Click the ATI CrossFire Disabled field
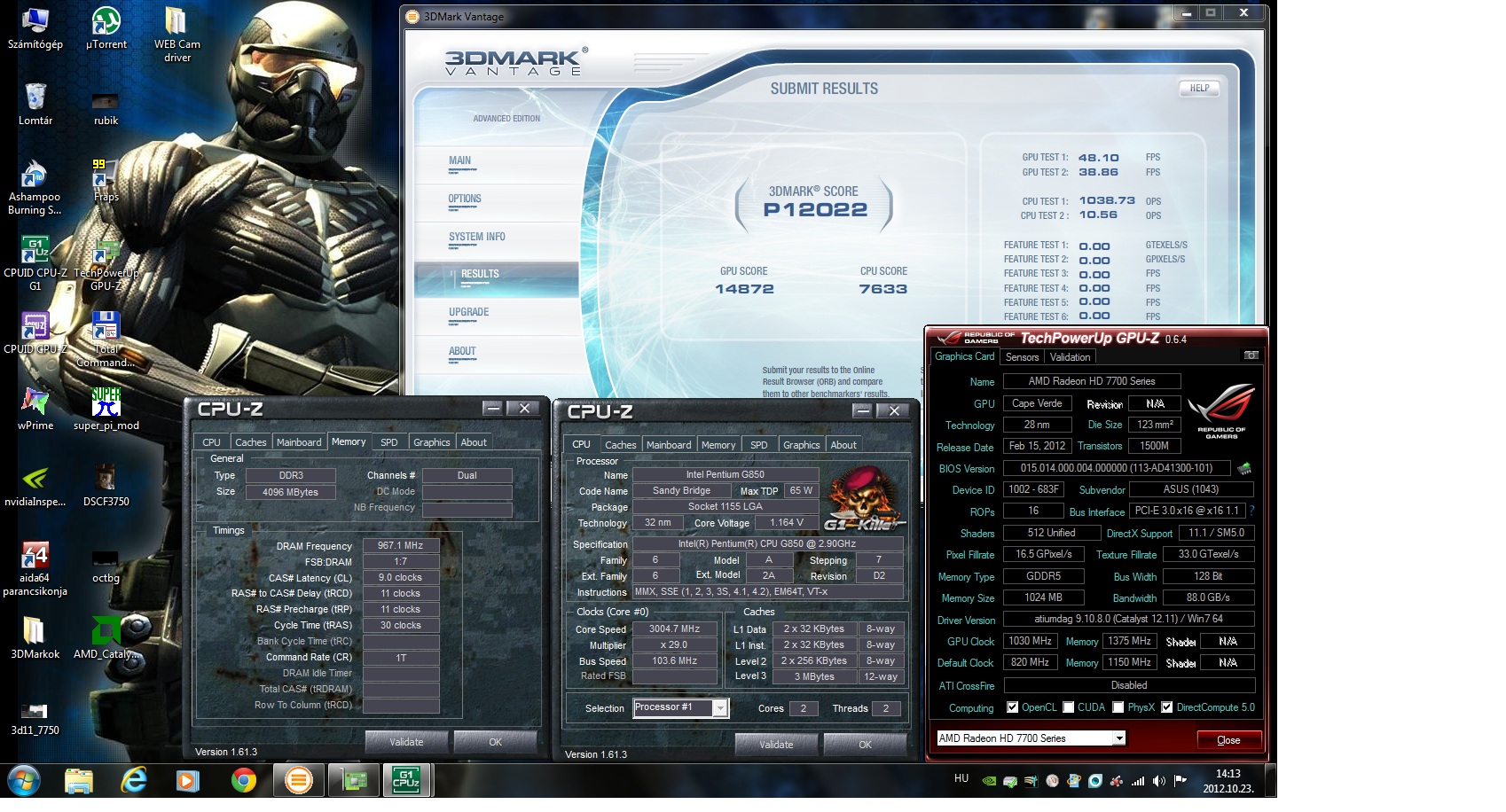 click(x=1129, y=685)
